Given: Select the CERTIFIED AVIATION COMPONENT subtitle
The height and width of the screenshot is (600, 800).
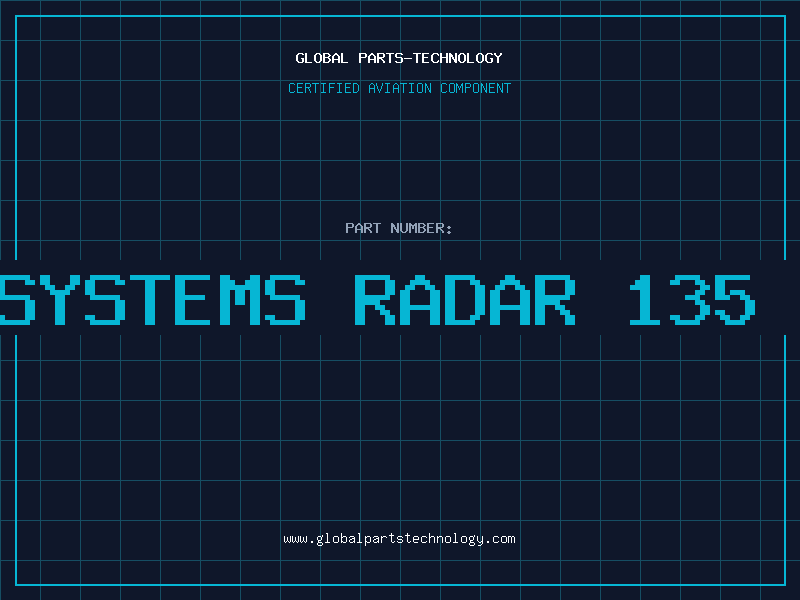Looking at the screenshot, I should coord(399,88).
